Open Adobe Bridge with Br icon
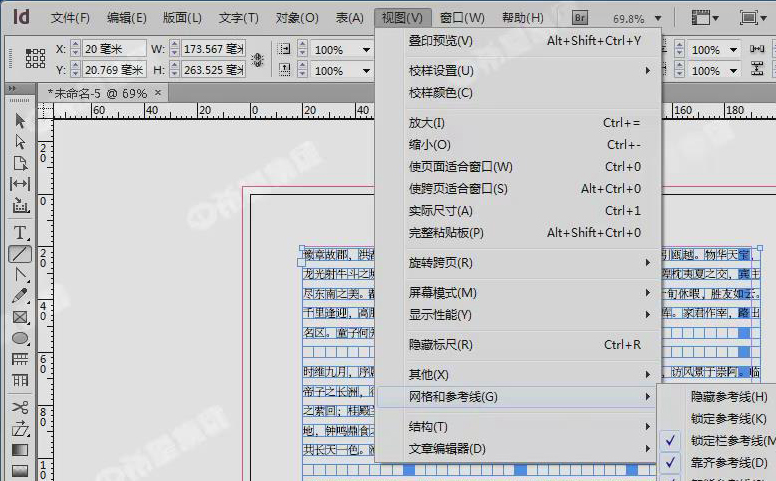The width and height of the screenshot is (776, 481). (580, 18)
